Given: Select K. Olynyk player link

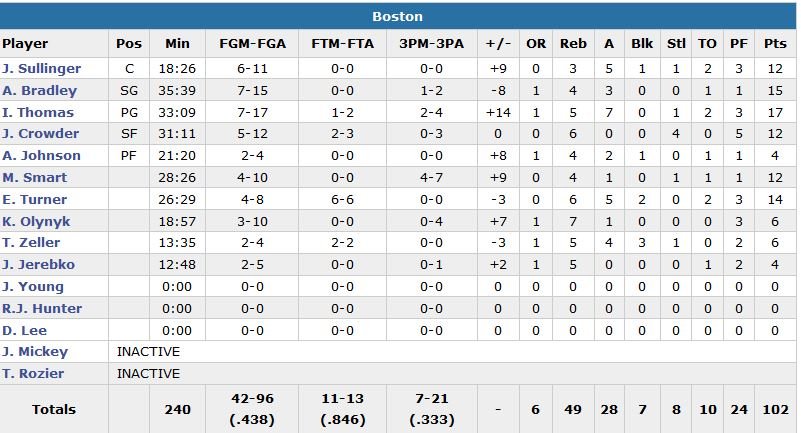Looking at the screenshot, I should point(38,221).
